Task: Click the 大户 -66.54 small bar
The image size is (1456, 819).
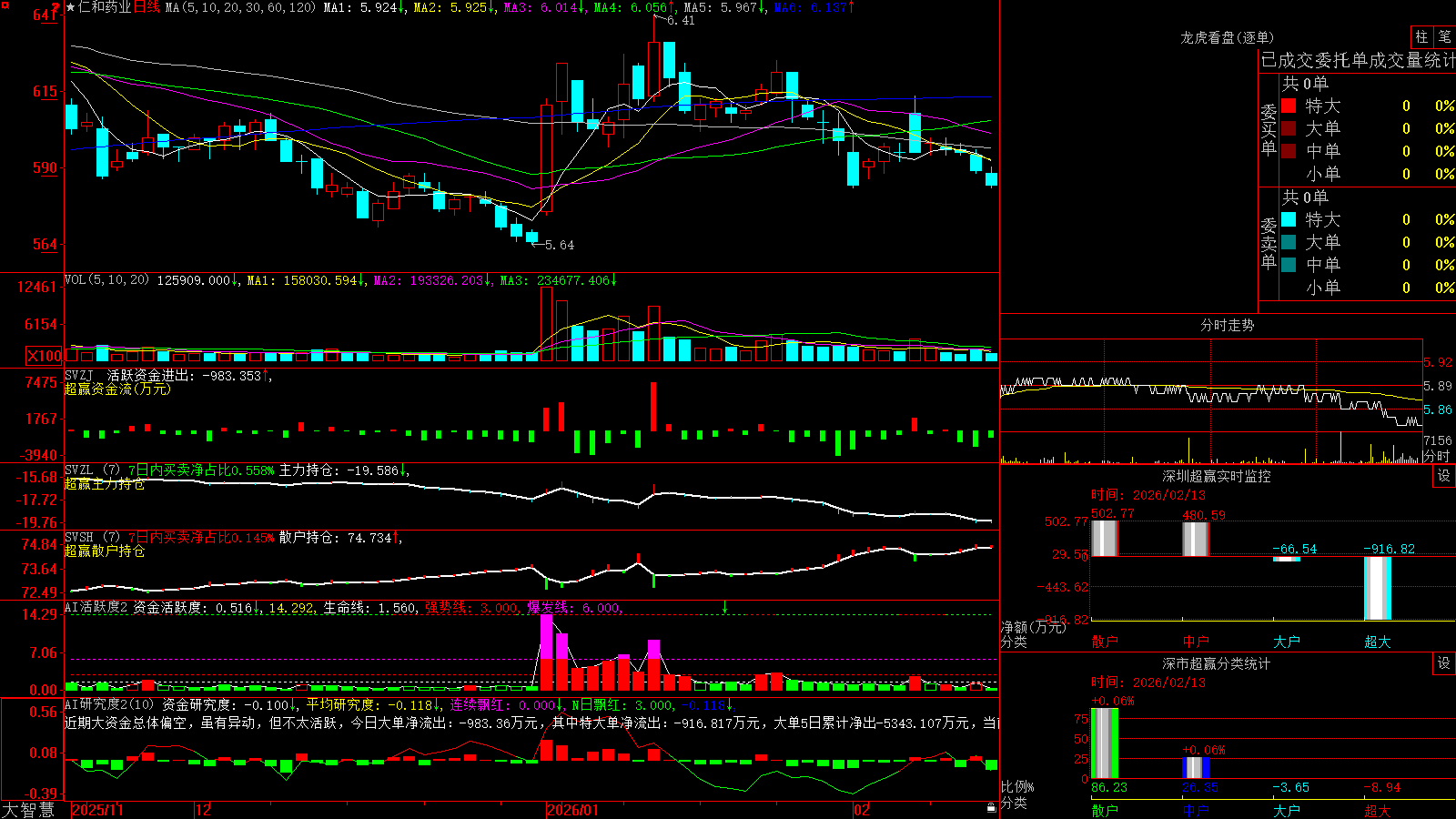Action: [x=1286, y=559]
